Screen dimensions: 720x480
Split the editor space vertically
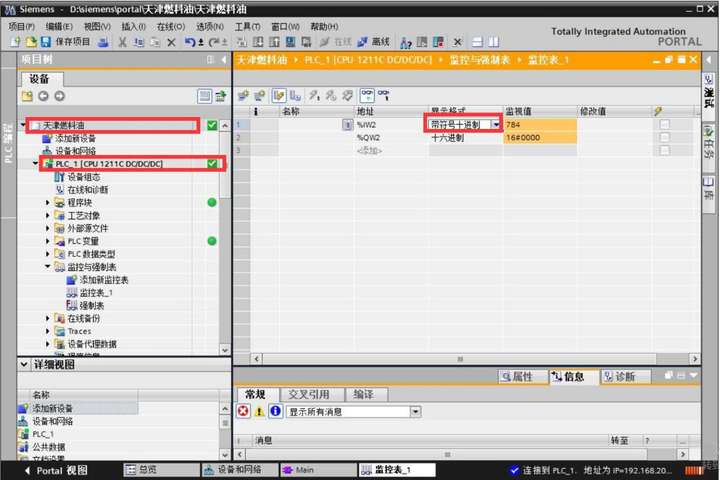494,42
